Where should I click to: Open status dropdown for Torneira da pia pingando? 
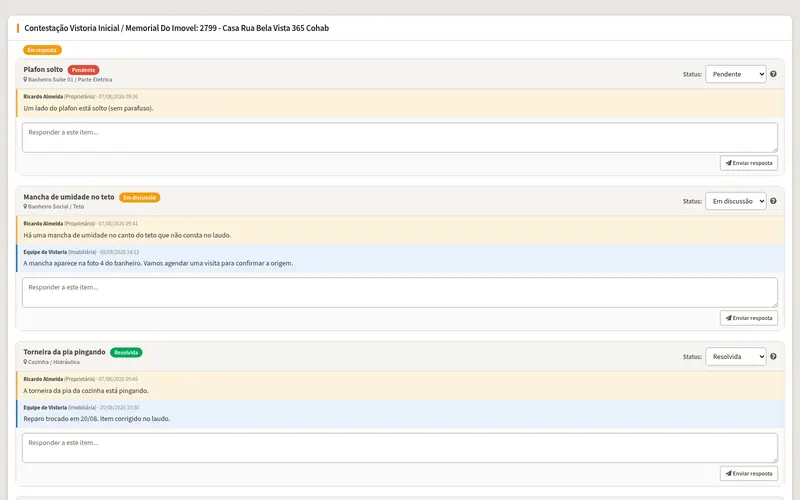point(735,357)
